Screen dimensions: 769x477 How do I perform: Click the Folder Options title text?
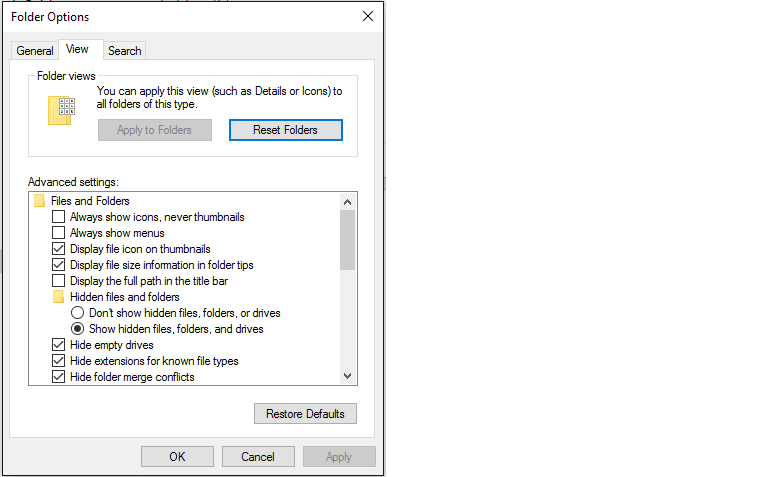50,17
